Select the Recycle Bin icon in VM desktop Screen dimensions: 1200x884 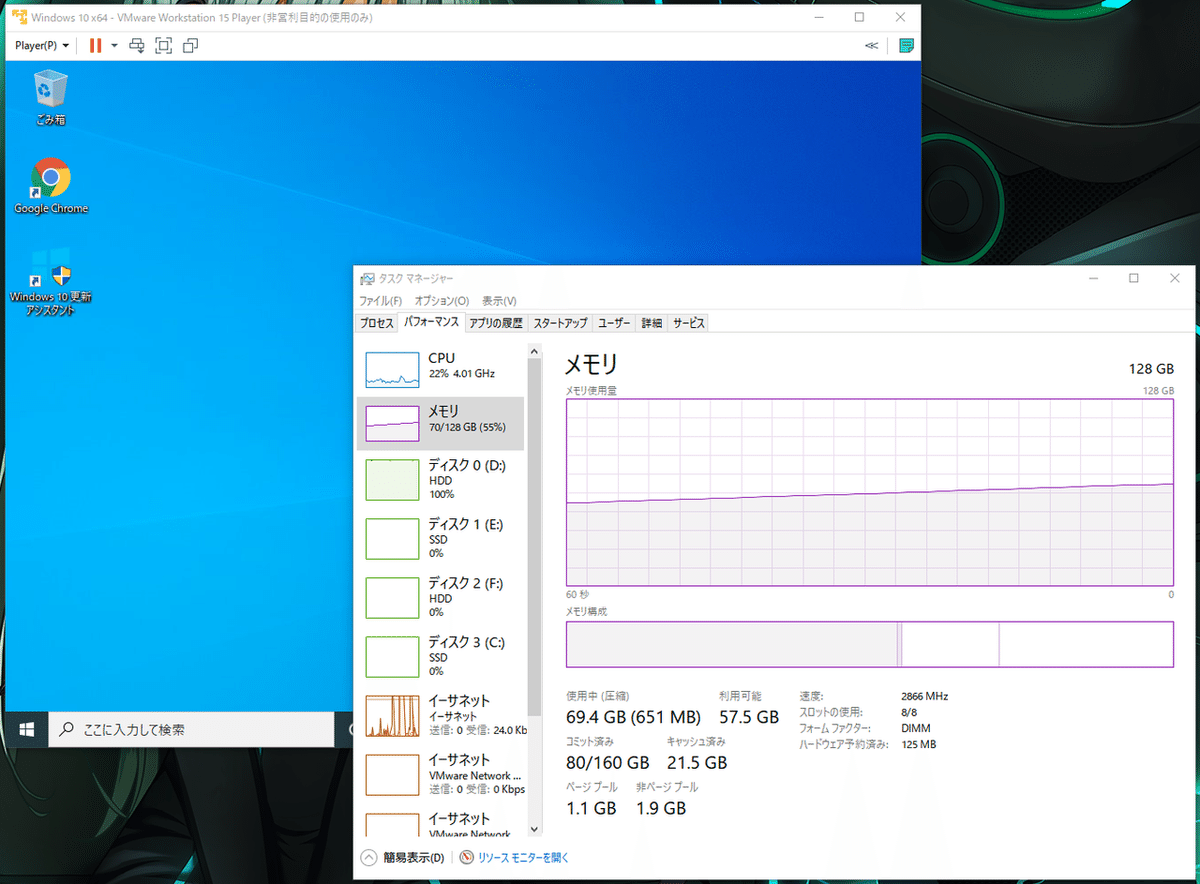(x=50, y=98)
